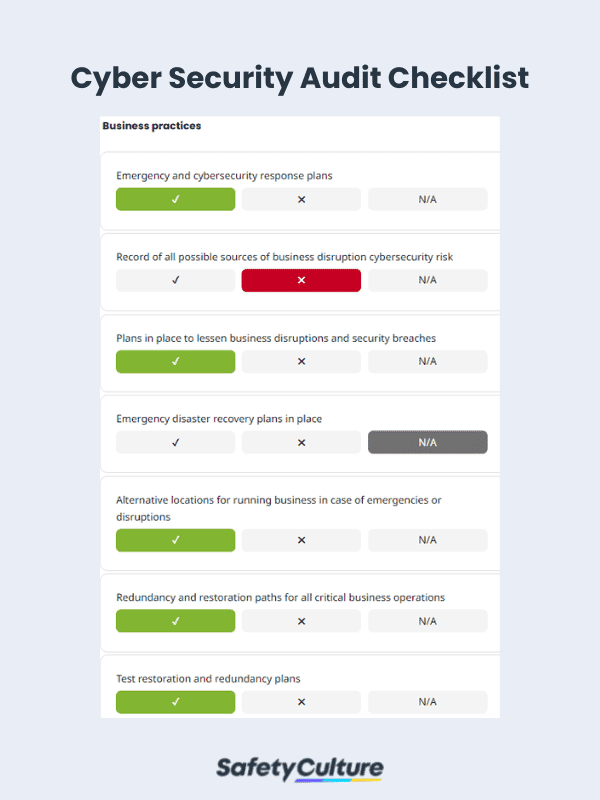Viewport: 600px width, 800px height.
Task: Click checkmark for Emergency disaster recovery plans
Action: (175, 442)
